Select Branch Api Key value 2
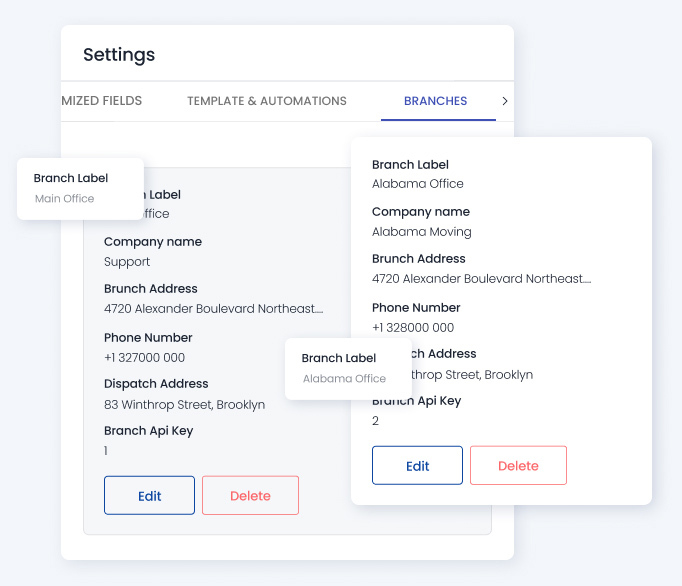 click(376, 421)
